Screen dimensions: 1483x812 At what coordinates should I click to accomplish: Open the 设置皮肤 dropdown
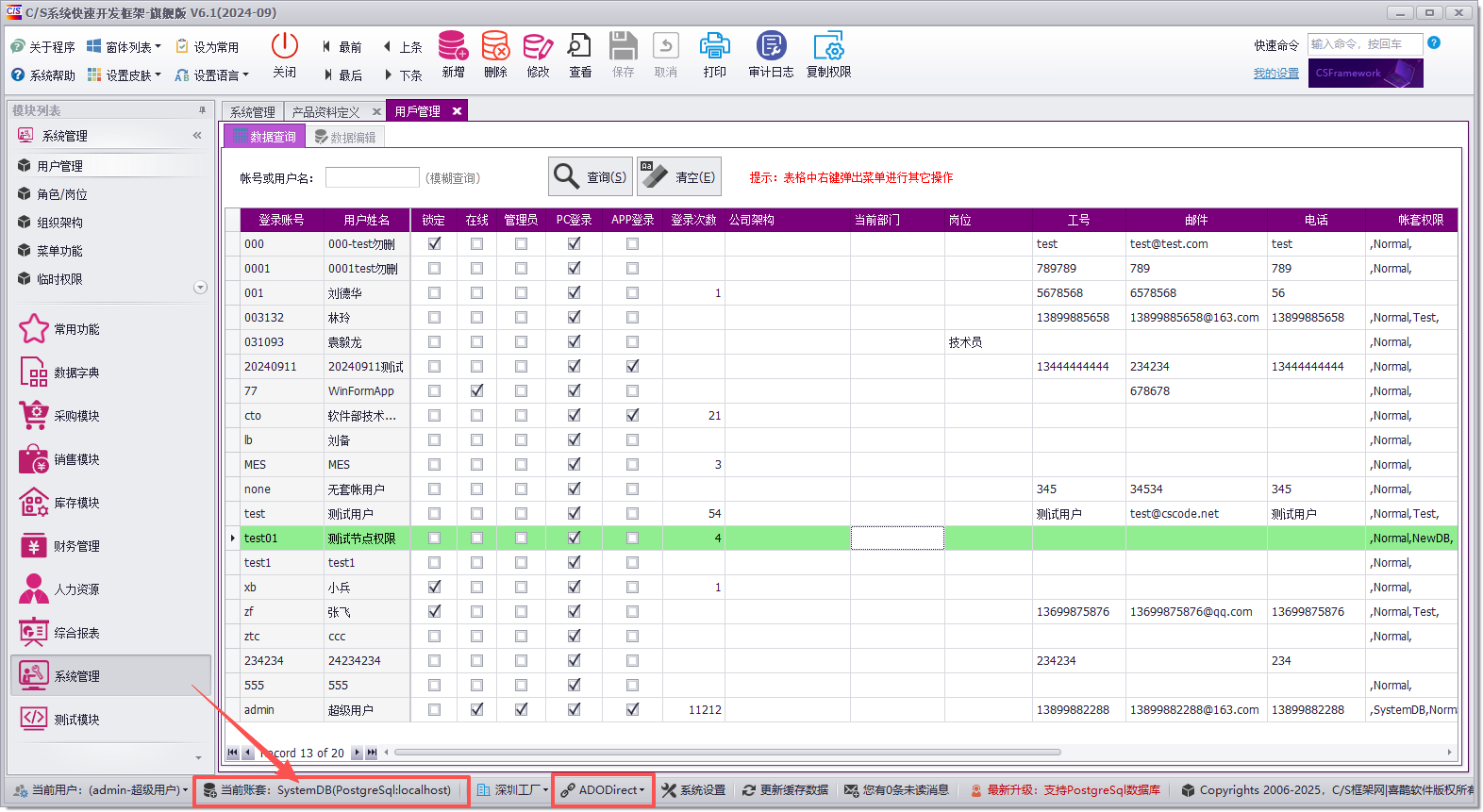point(124,75)
